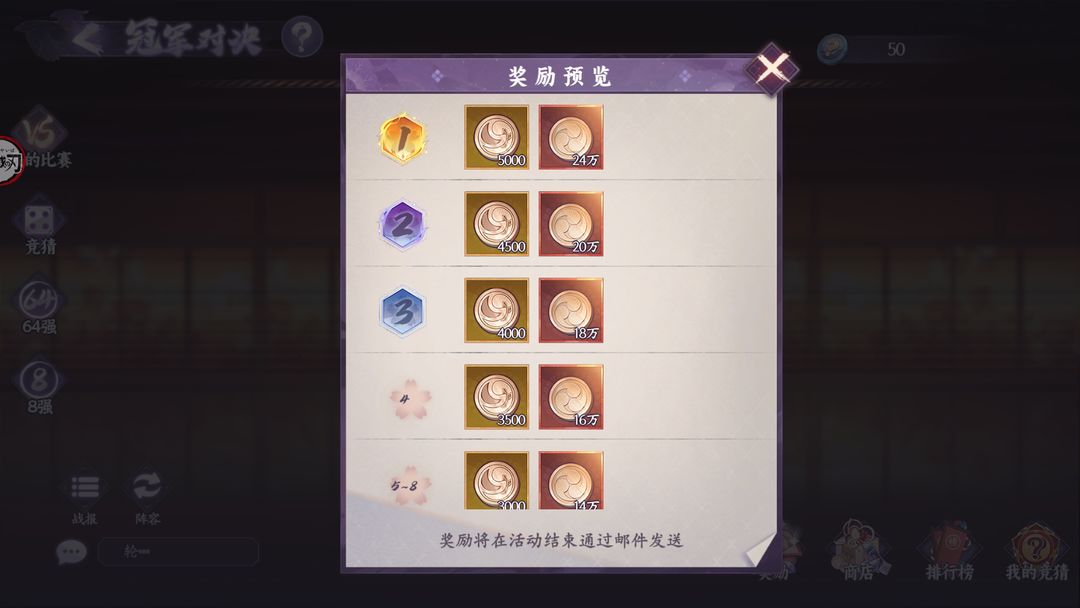Image resolution: width=1080 pixels, height=608 pixels.
Task: Select the 4500 gold coin reward
Action: coord(497,224)
